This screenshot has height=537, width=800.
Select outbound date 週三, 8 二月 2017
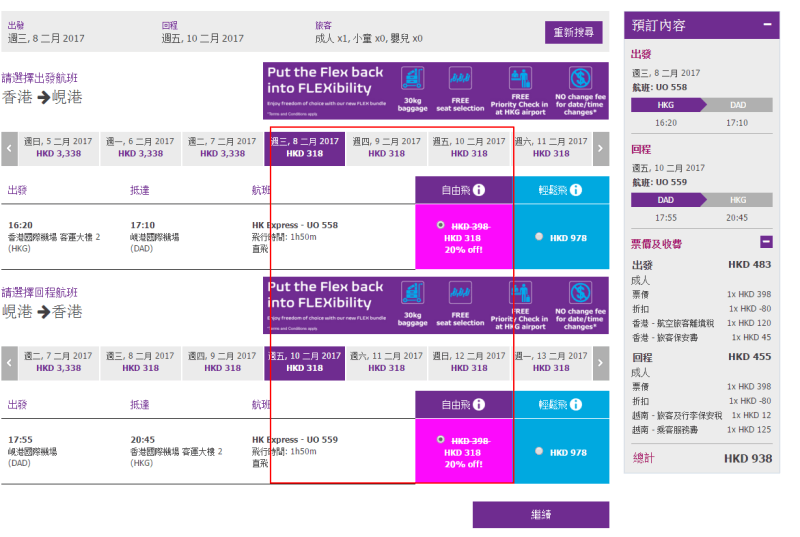[x=305, y=148]
